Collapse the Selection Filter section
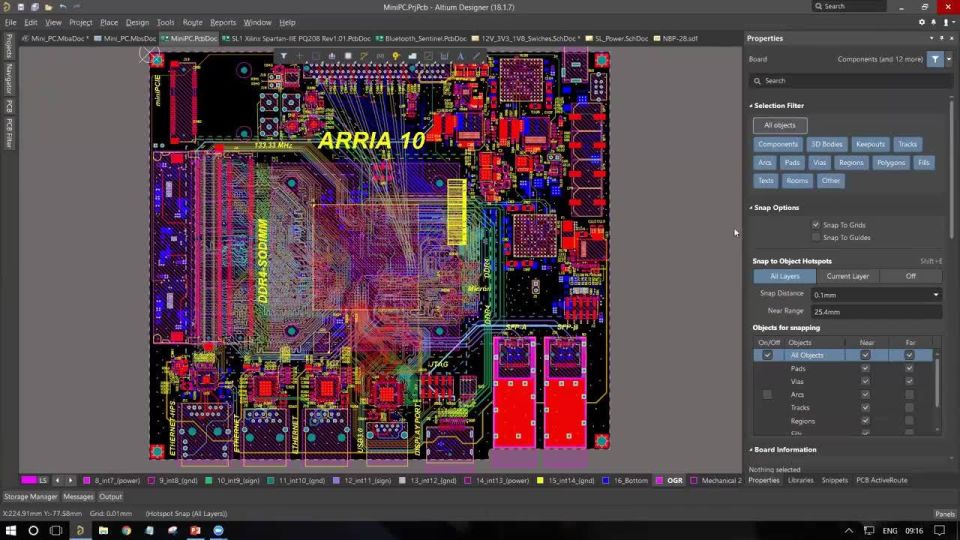 (751, 106)
